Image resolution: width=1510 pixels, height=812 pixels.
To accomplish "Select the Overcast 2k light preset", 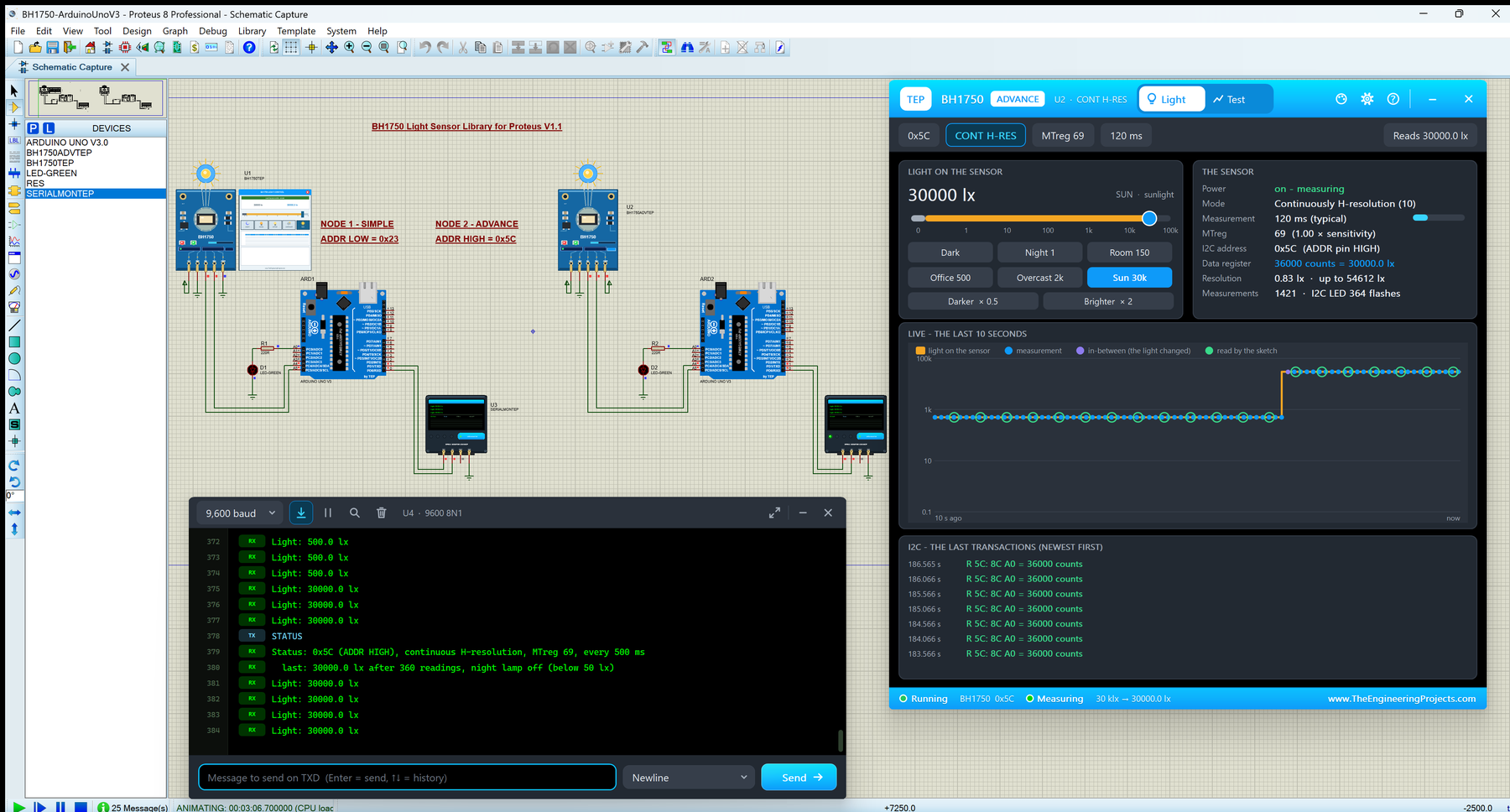I will [x=1040, y=278].
